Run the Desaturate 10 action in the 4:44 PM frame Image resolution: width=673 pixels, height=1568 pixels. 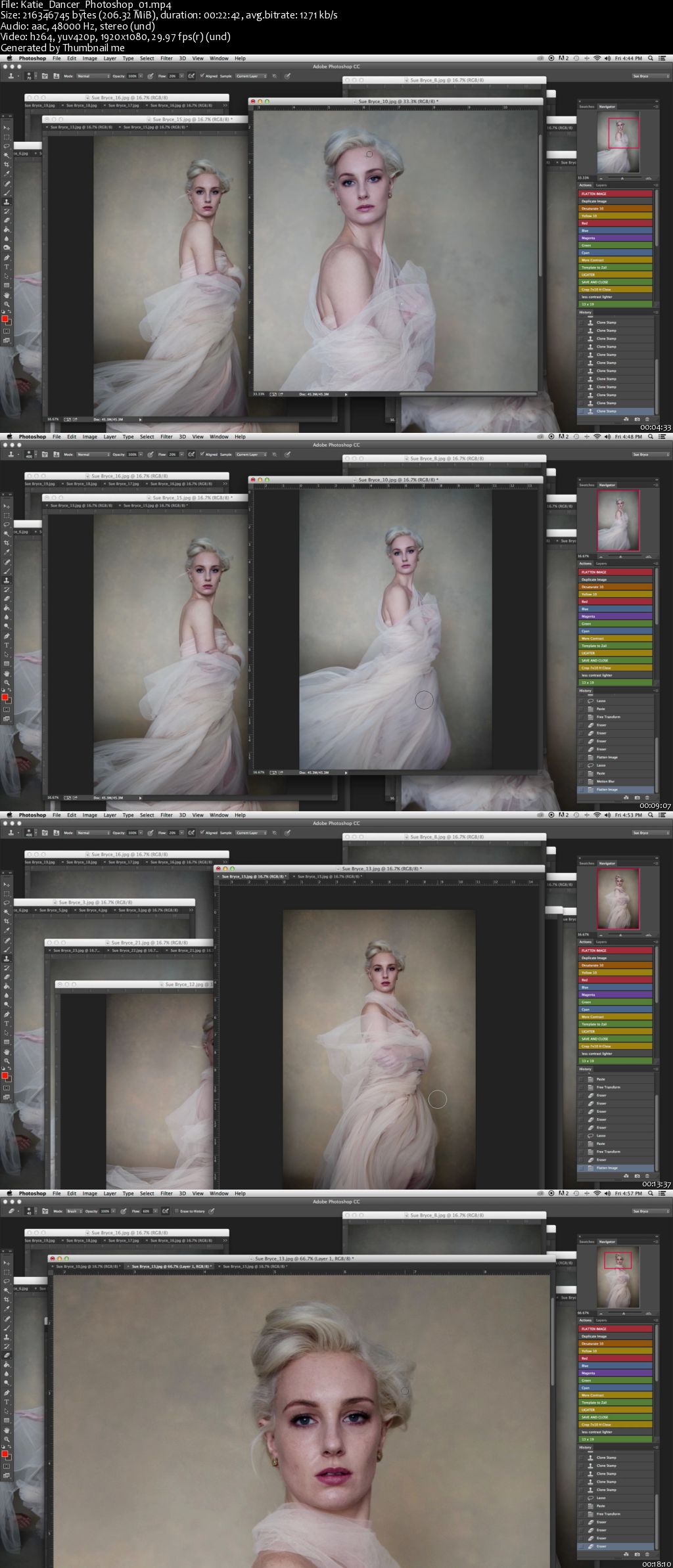click(x=616, y=208)
